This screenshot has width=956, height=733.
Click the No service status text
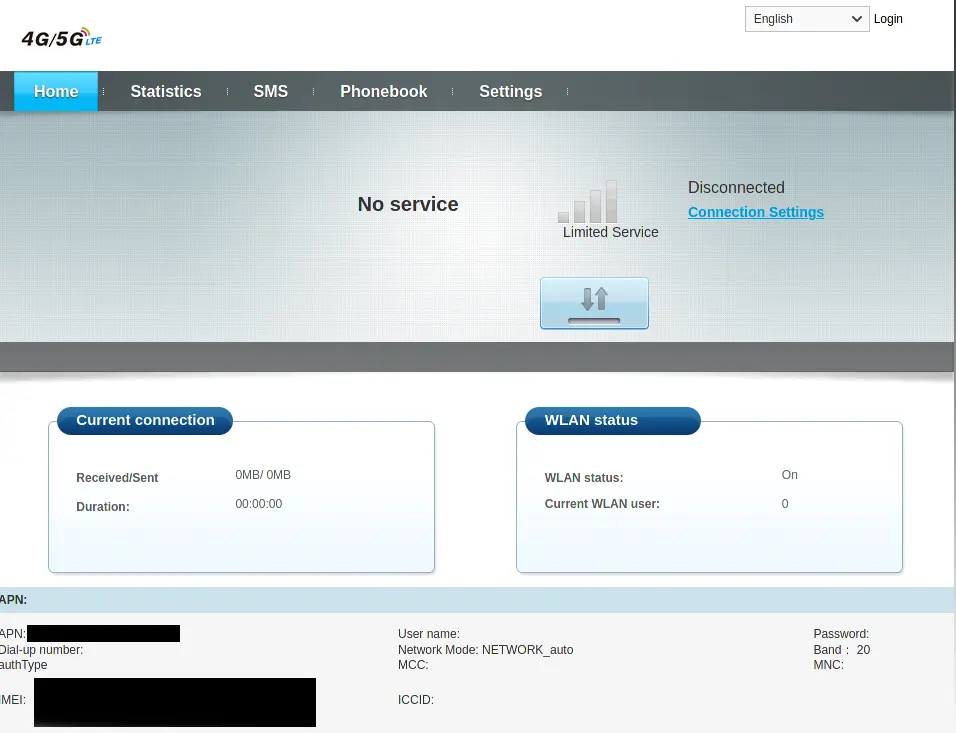(x=408, y=204)
